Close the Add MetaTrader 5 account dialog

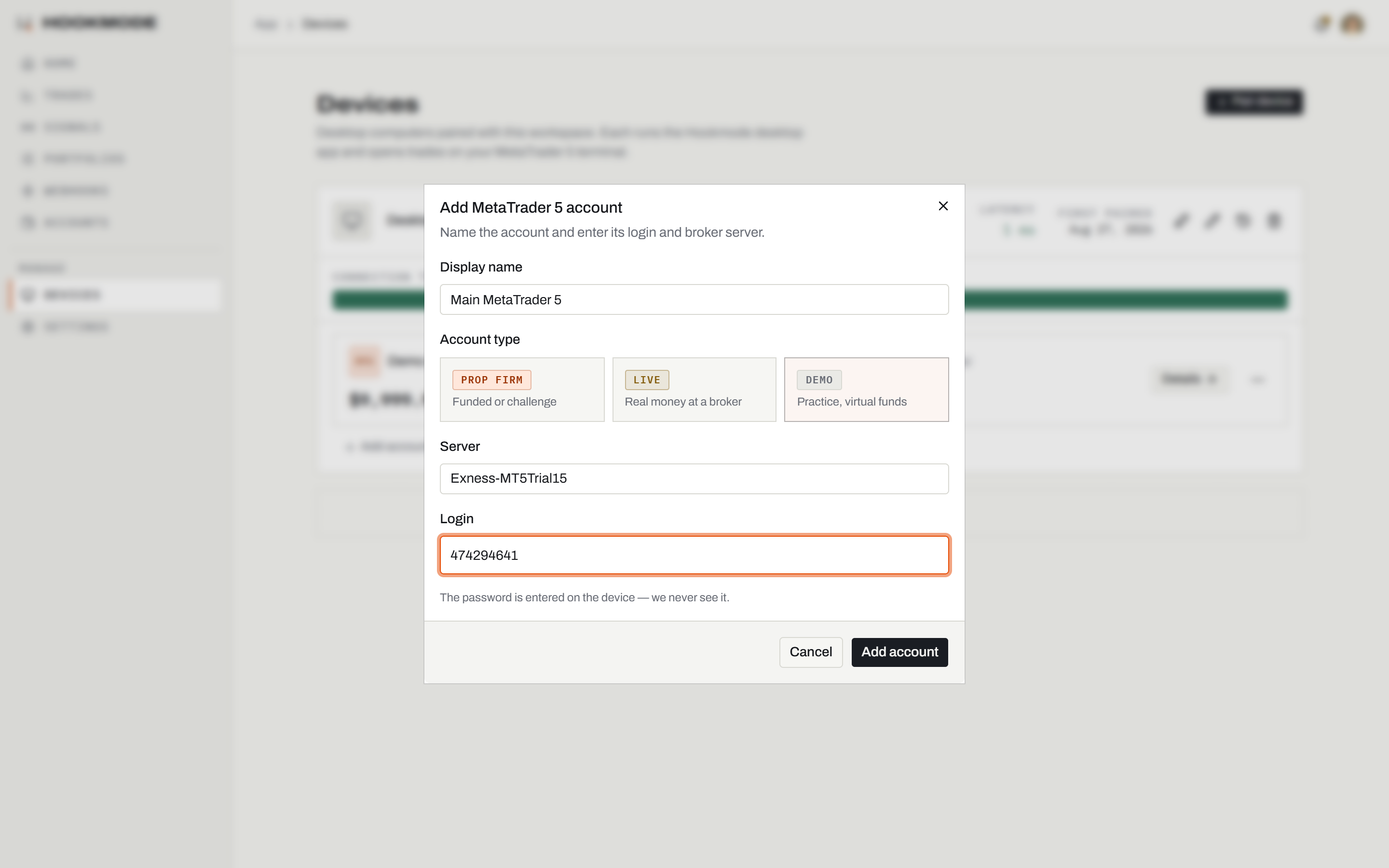point(943,206)
